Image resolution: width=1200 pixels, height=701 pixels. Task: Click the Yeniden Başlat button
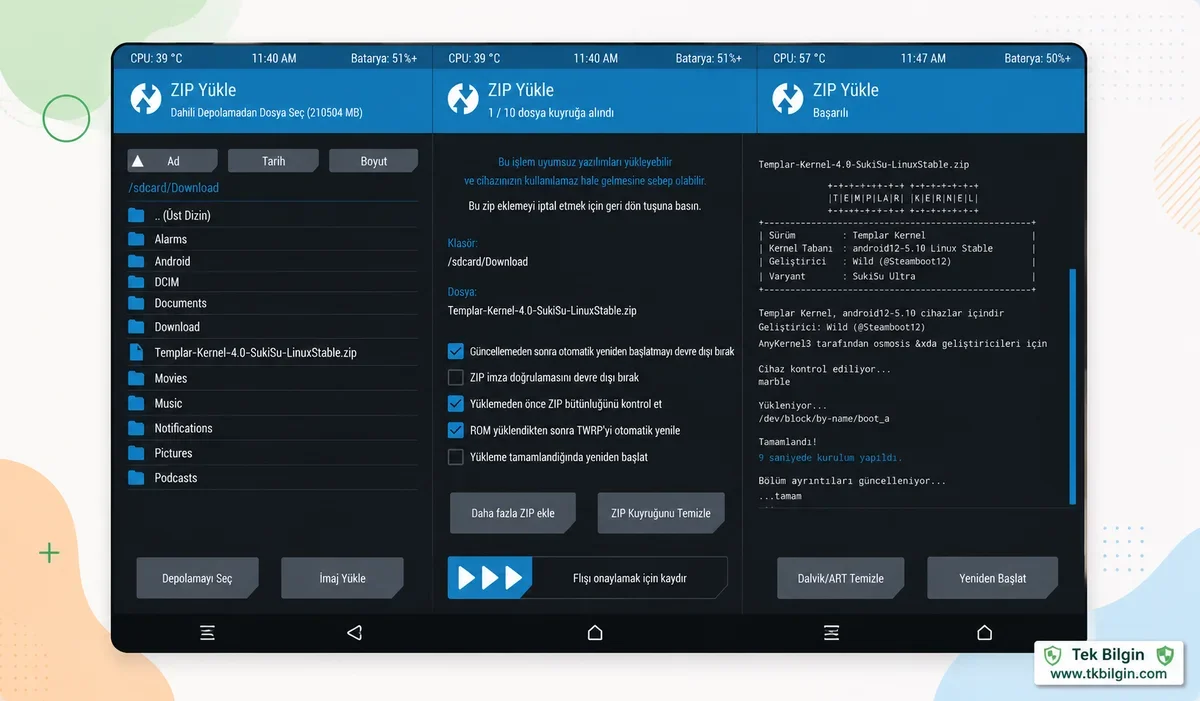coord(992,578)
